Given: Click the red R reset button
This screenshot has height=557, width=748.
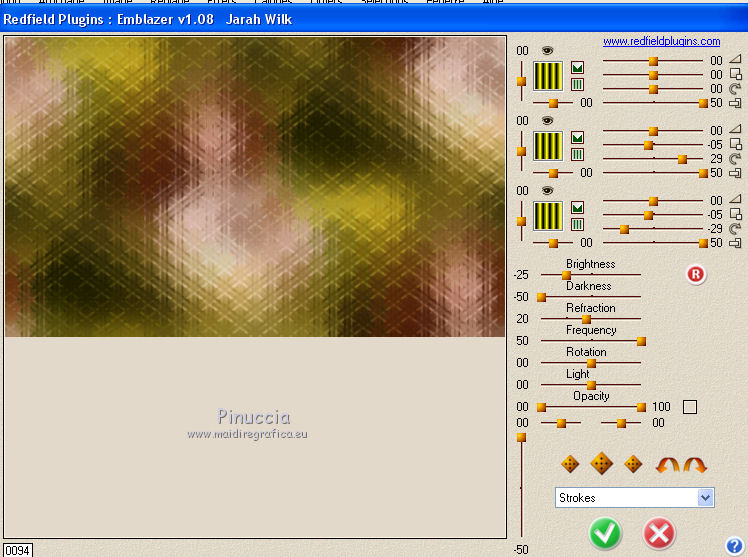Looking at the screenshot, I should pos(696,274).
